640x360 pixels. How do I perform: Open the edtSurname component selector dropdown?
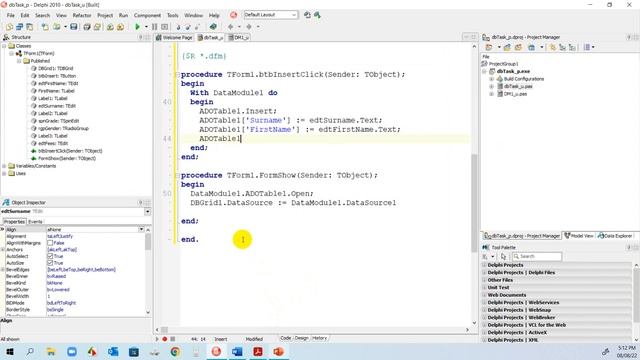[x=147, y=211]
